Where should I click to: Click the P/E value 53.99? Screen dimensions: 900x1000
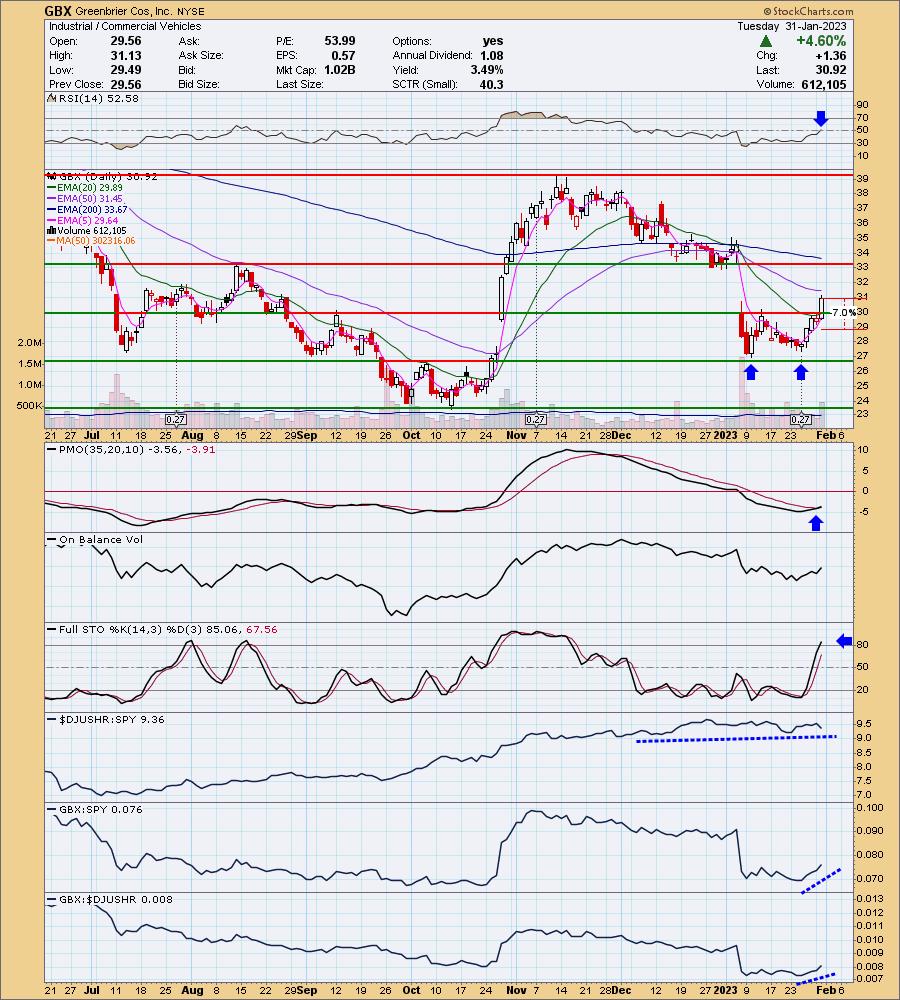click(340, 41)
